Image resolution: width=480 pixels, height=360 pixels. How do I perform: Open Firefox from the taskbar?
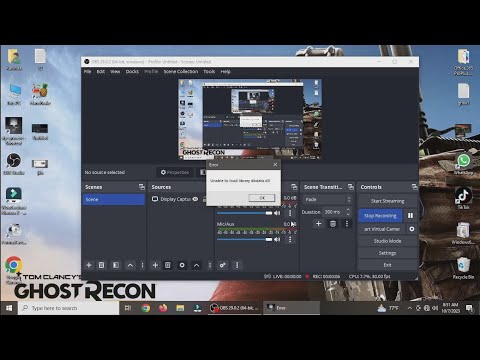[x=163, y=308]
